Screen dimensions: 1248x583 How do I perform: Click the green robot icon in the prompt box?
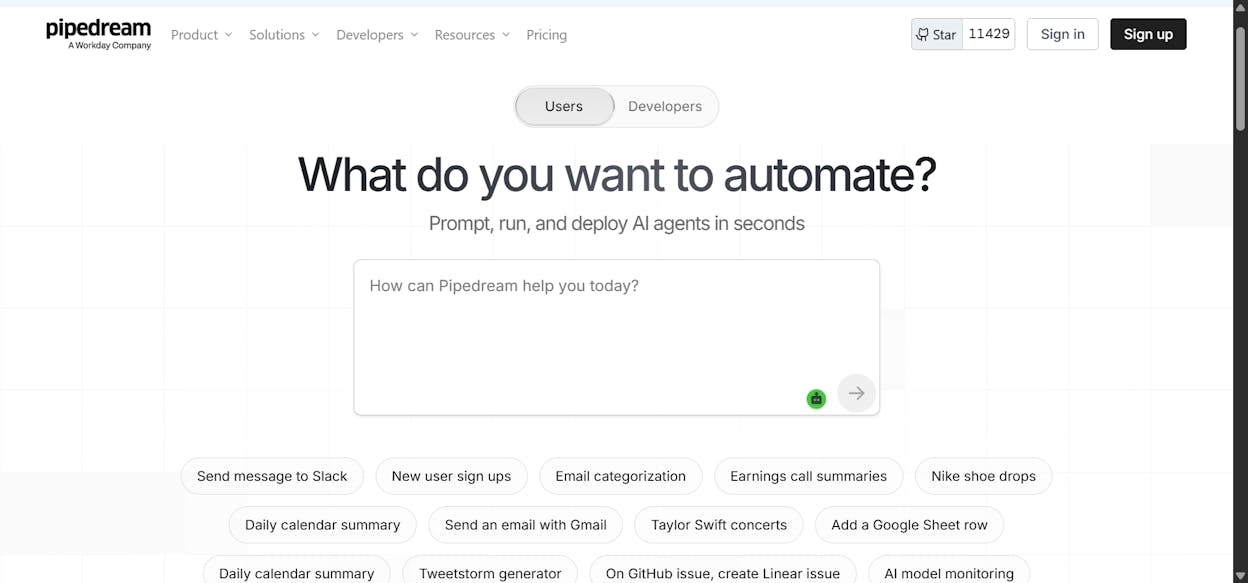[817, 398]
